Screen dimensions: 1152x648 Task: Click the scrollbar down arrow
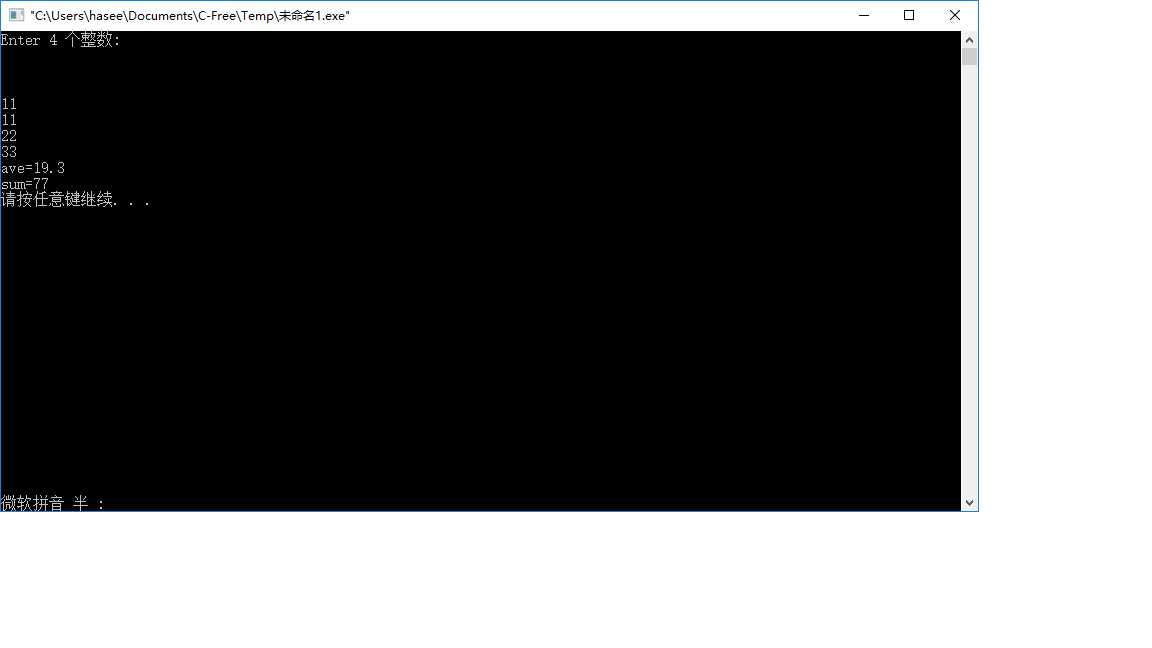pyautogui.click(x=969, y=503)
